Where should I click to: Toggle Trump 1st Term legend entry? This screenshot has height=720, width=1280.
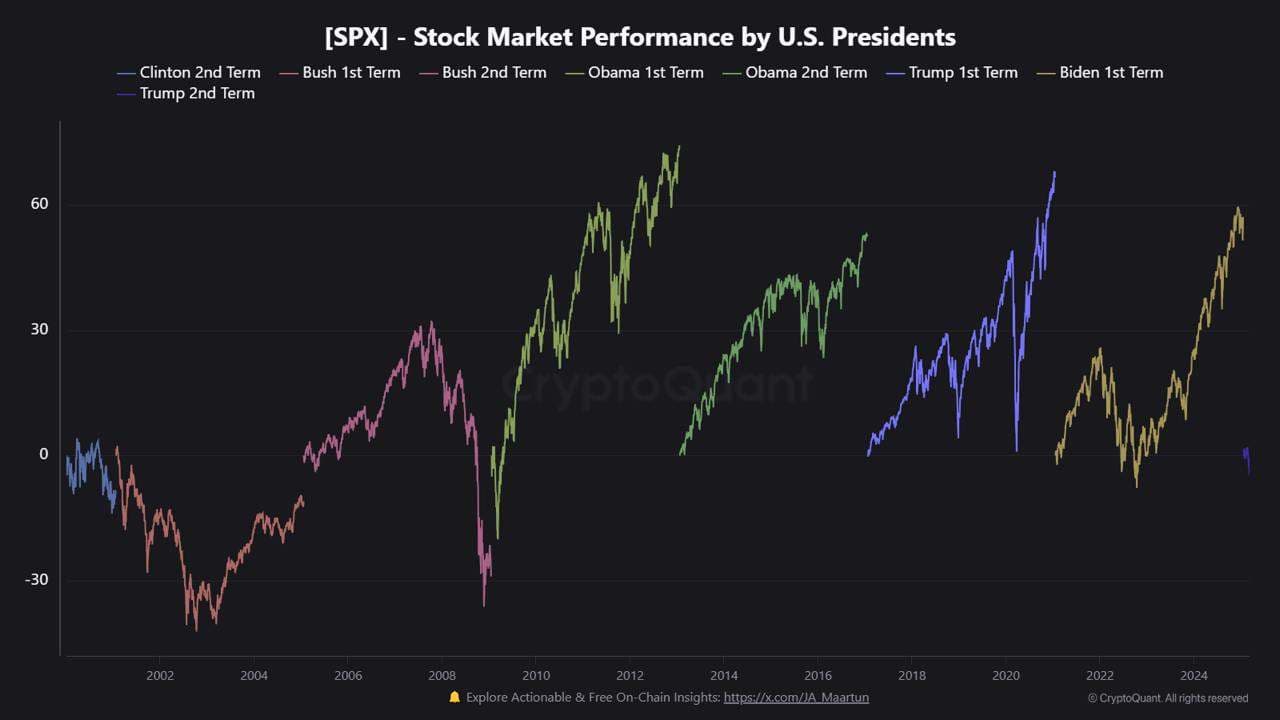pos(962,72)
